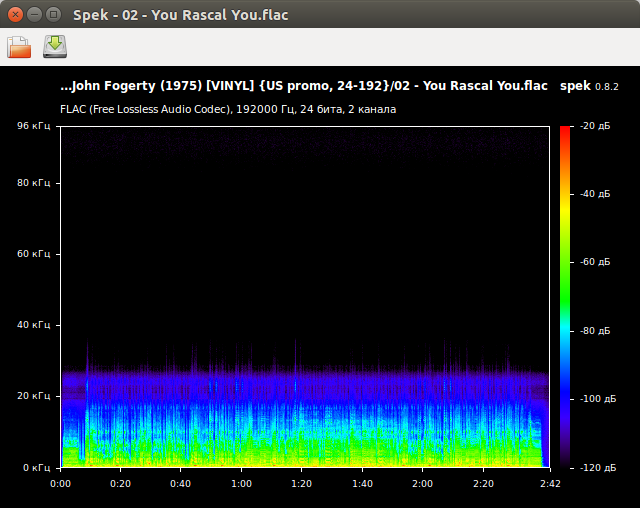Save the spectrogram with the download icon
640x508 pixels.
[55, 46]
